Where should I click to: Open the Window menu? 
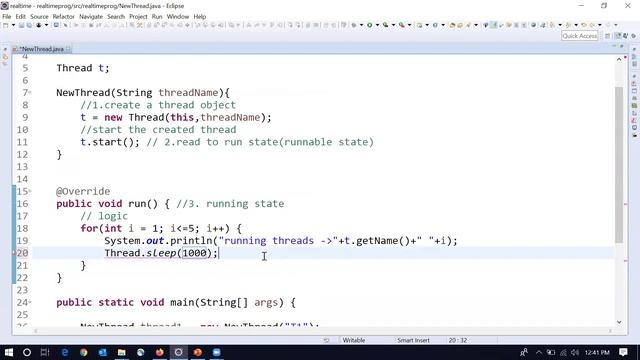pos(178,16)
